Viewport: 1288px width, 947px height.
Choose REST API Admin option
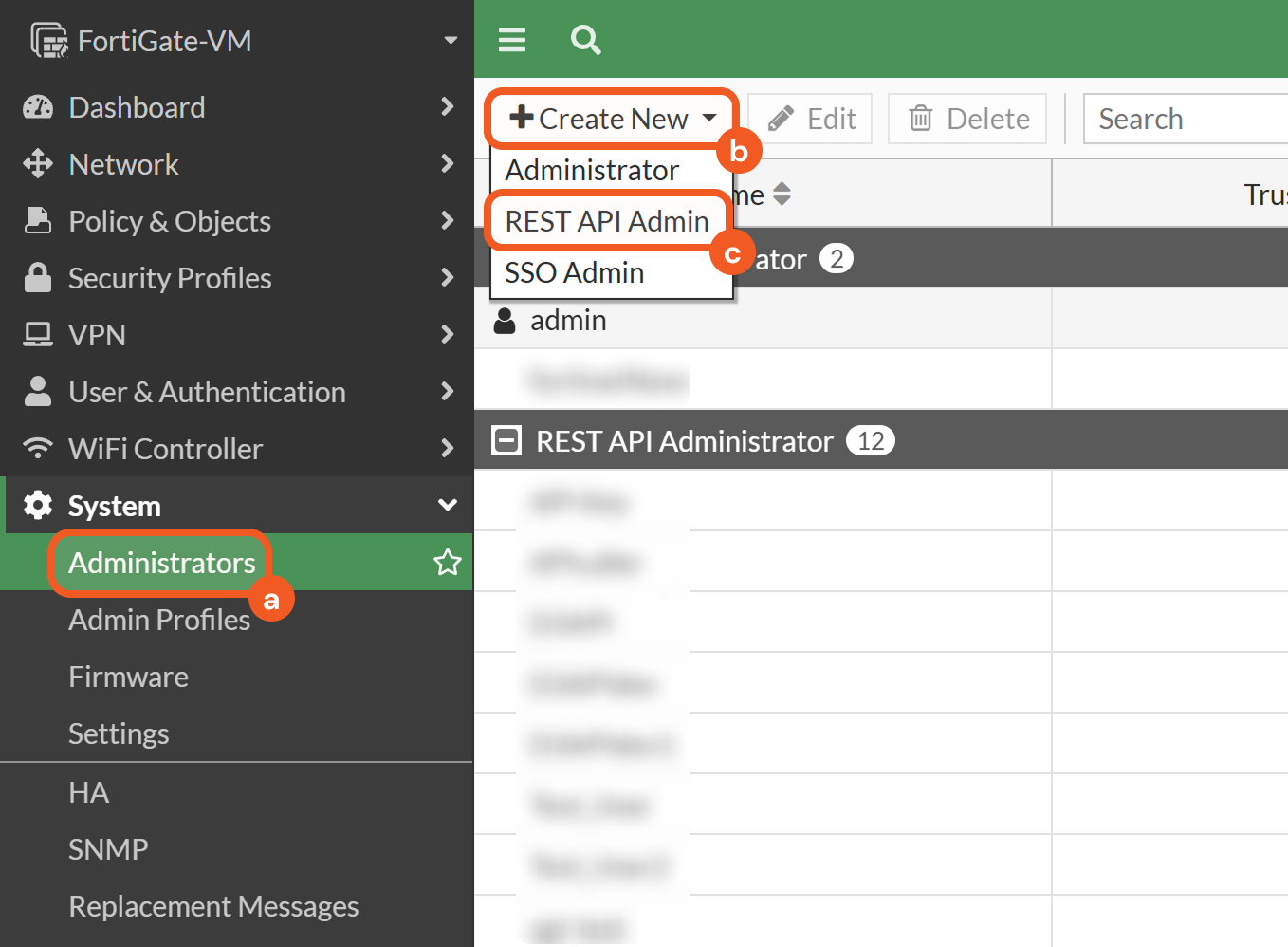coord(607,221)
